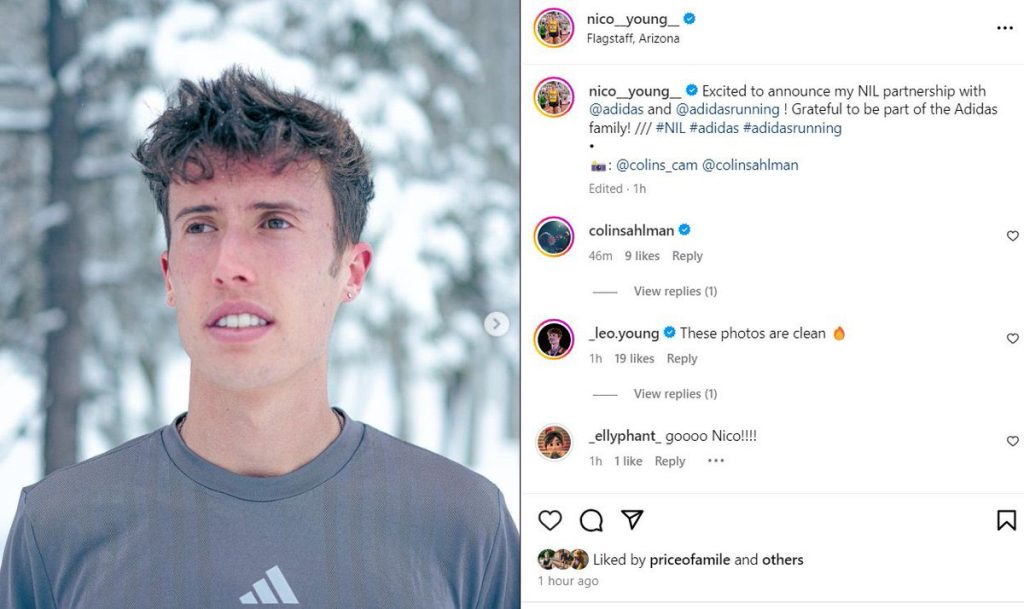Open Flagstaff, Arizona location

[x=633, y=39]
